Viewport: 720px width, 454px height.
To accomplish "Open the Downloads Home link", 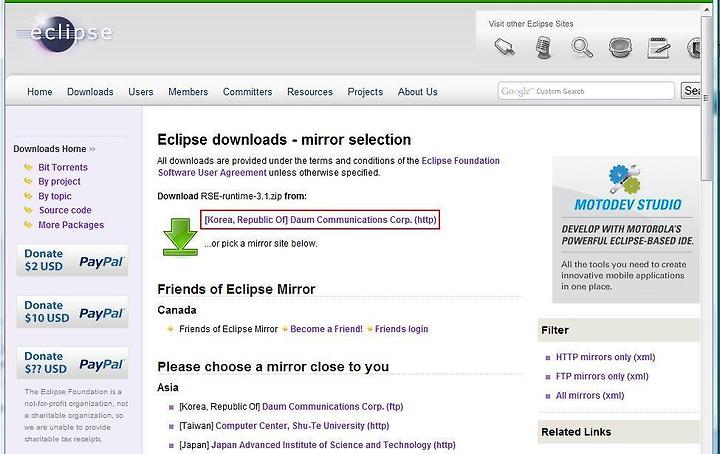I will click(x=50, y=149).
